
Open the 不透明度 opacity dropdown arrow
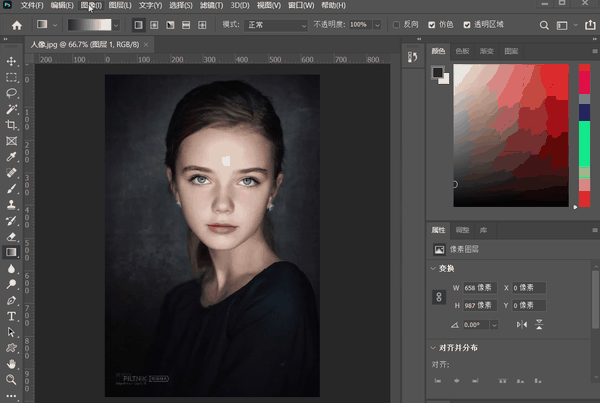(379, 24)
